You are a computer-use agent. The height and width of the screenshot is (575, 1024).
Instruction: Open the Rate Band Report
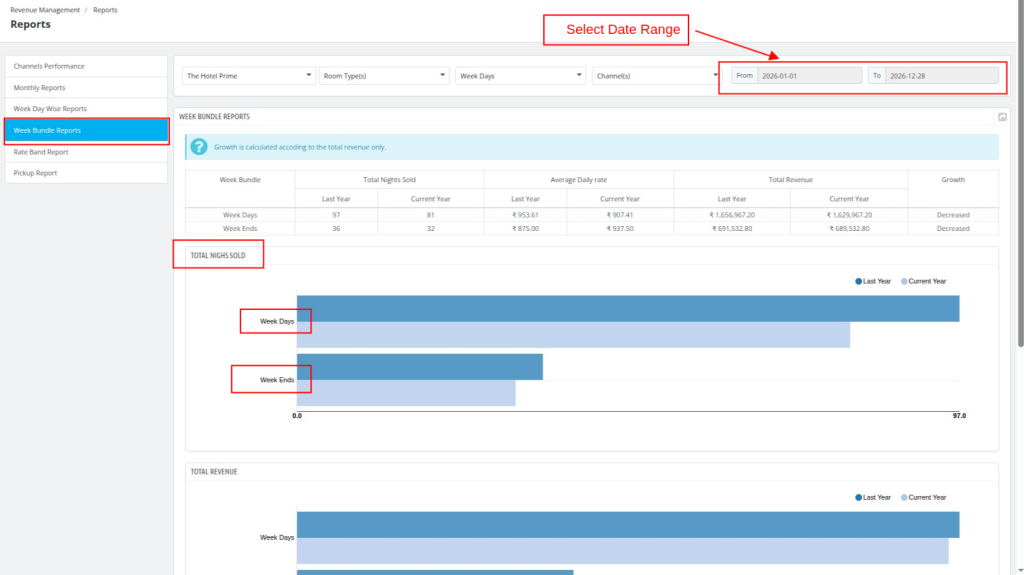pos(86,152)
